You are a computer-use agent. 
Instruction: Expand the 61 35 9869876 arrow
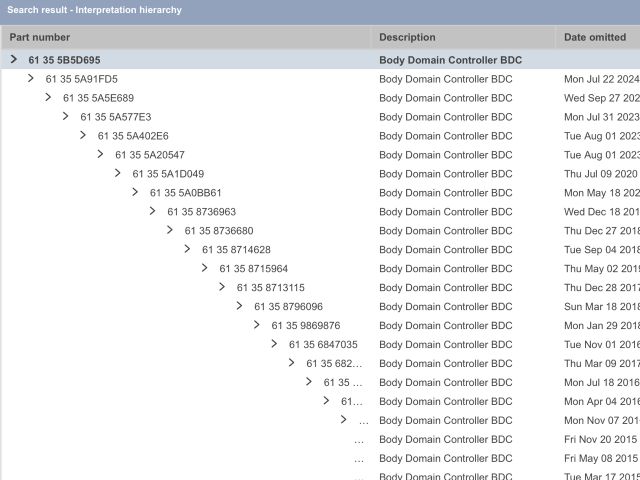(257, 326)
